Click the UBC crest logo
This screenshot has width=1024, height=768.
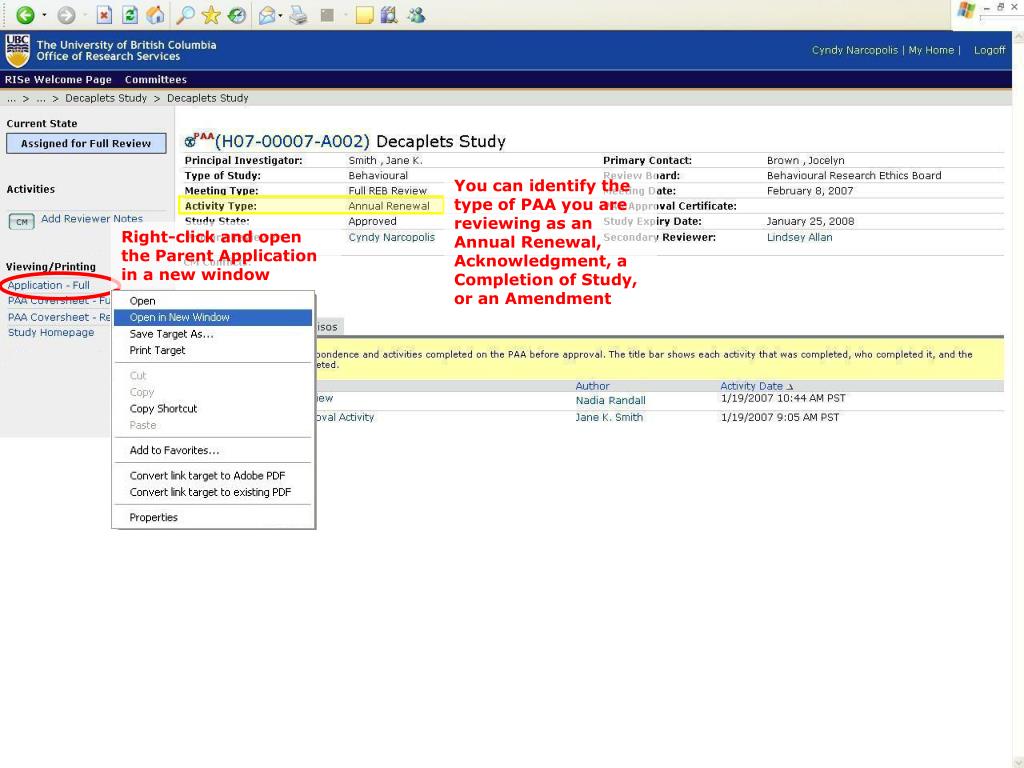point(17,50)
